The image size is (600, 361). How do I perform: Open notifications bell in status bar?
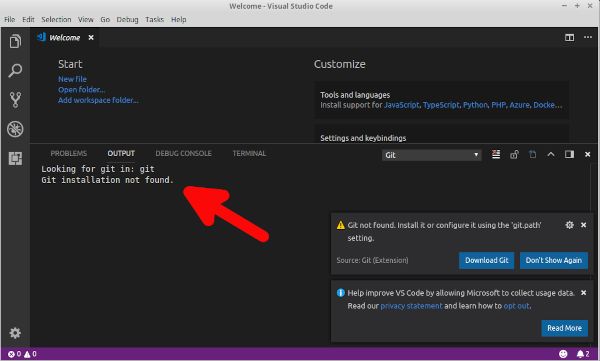click(x=583, y=354)
